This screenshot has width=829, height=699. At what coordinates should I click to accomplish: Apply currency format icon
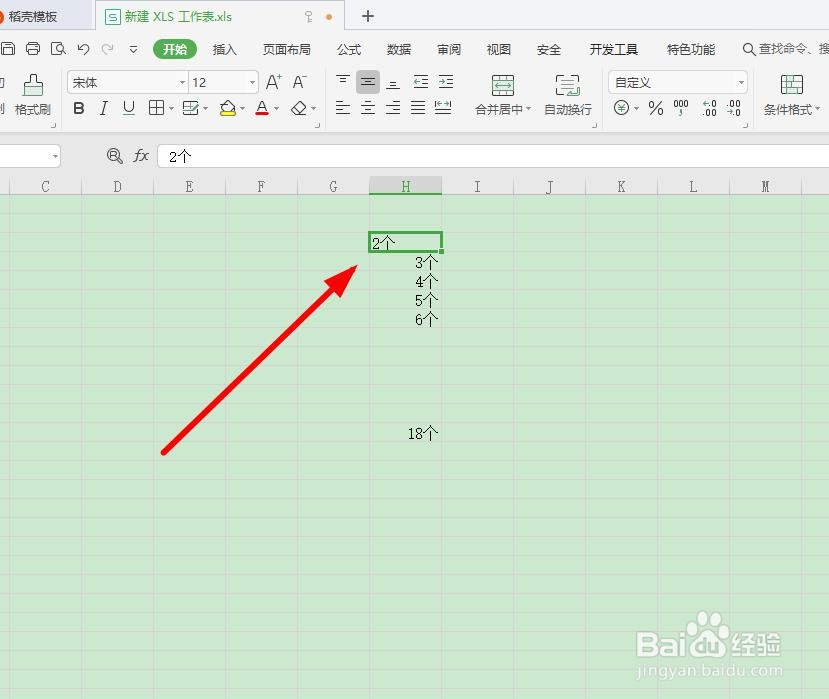(x=621, y=108)
